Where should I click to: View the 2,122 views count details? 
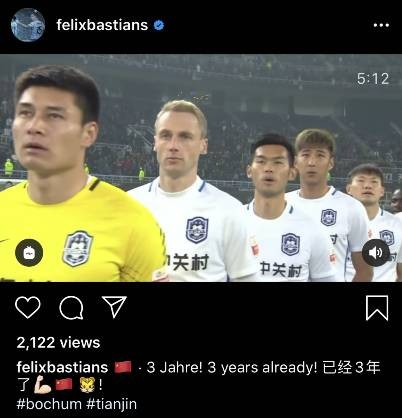(58, 343)
